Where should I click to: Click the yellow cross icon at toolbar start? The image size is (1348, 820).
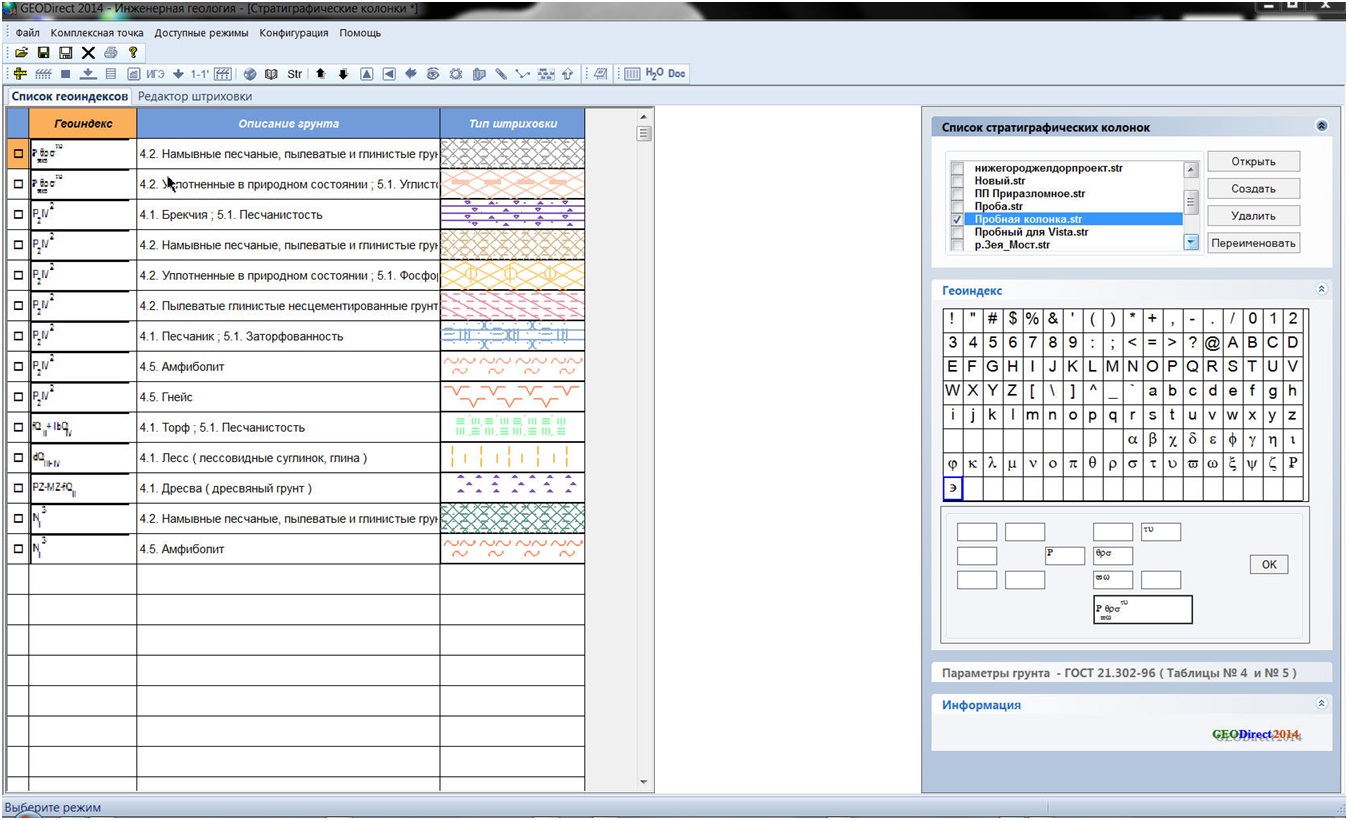click(20, 74)
